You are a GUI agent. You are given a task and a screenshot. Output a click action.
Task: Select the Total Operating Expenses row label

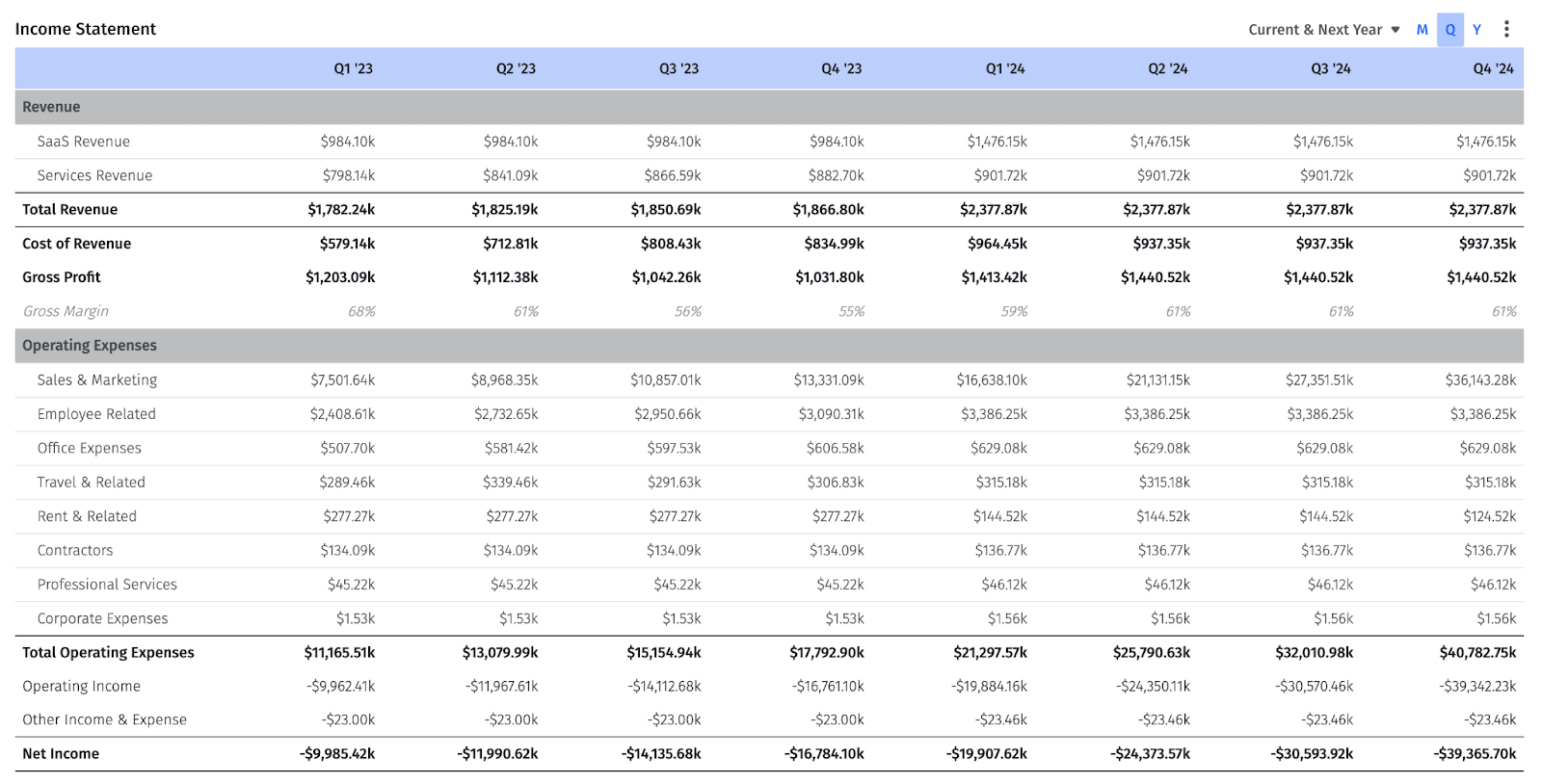(x=108, y=653)
